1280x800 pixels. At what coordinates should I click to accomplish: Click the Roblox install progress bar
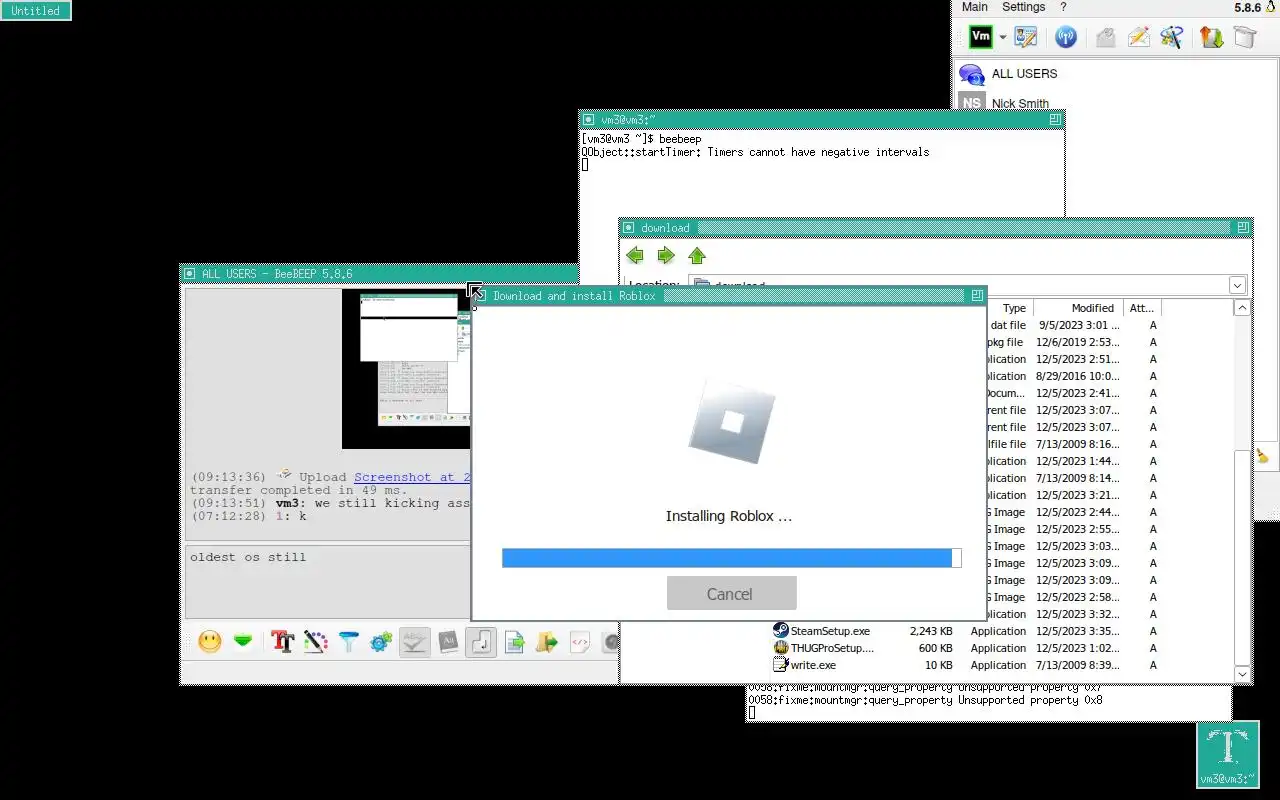pyautogui.click(x=731, y=558)
